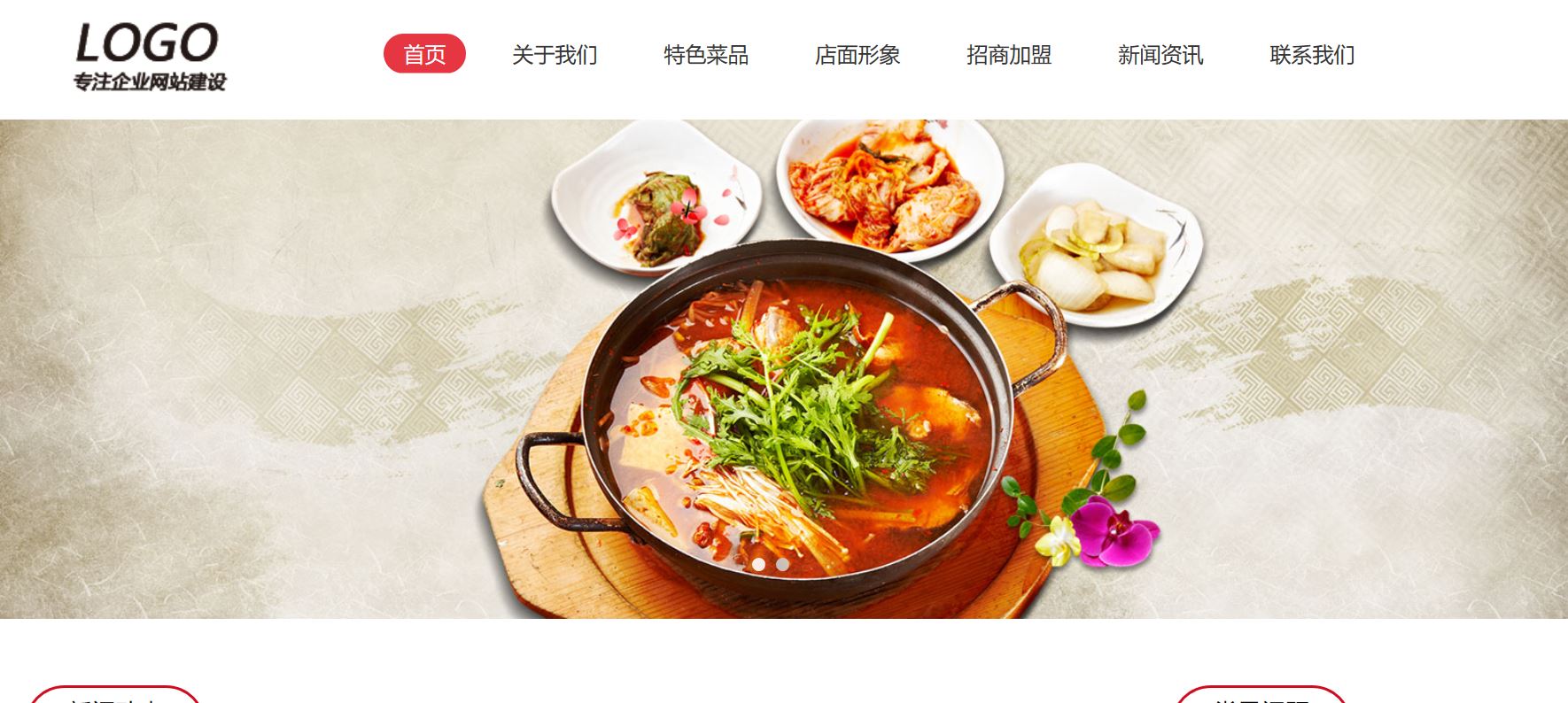Open the 联系我们 contact page
The width and height of the screenshot is (1568, 703).
[1312, 55]
